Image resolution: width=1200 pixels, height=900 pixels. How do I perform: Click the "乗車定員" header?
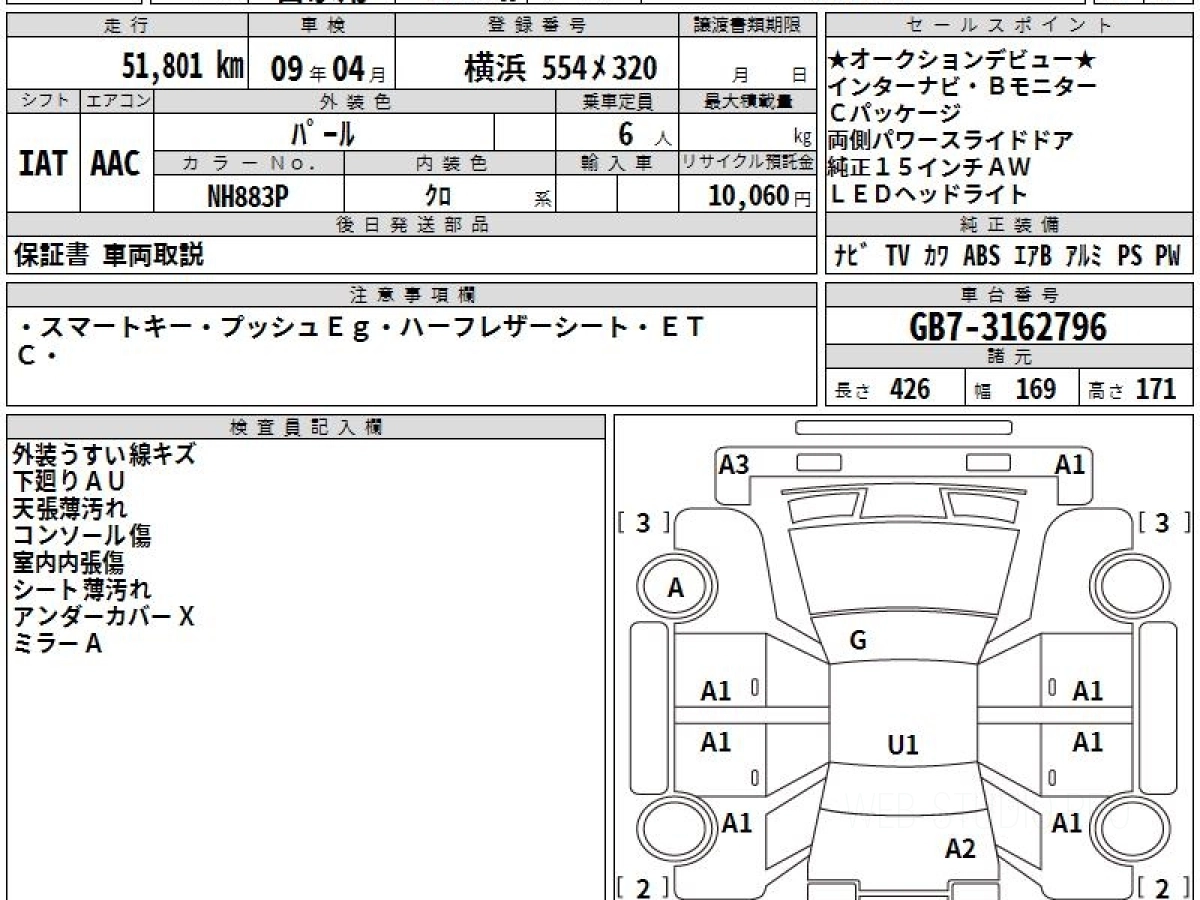pos(617,101)
